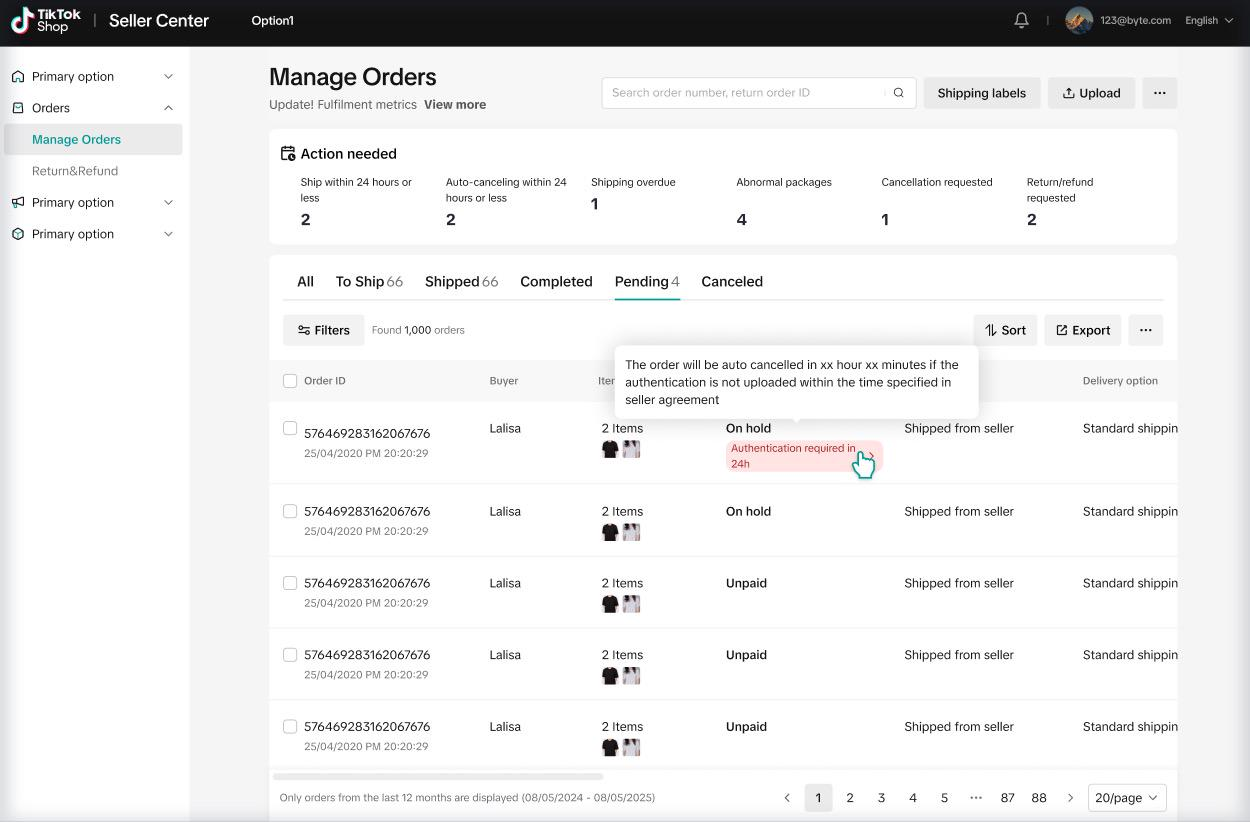Open the more menu next to Export
The height and width of the screenshot is (822, 1250).
pyautogui.click(x=1145, y=330)
